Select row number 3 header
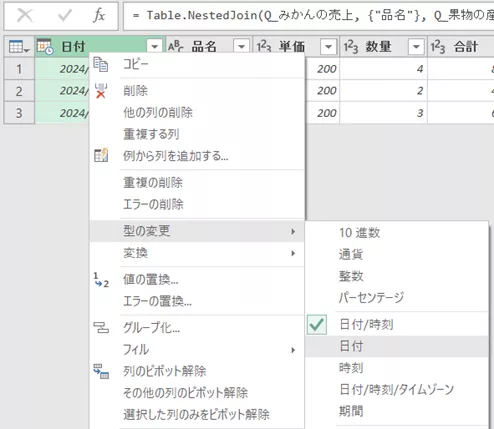Viewport: 494px width, 429px height. pyautogui.click(x=19, y=113)
